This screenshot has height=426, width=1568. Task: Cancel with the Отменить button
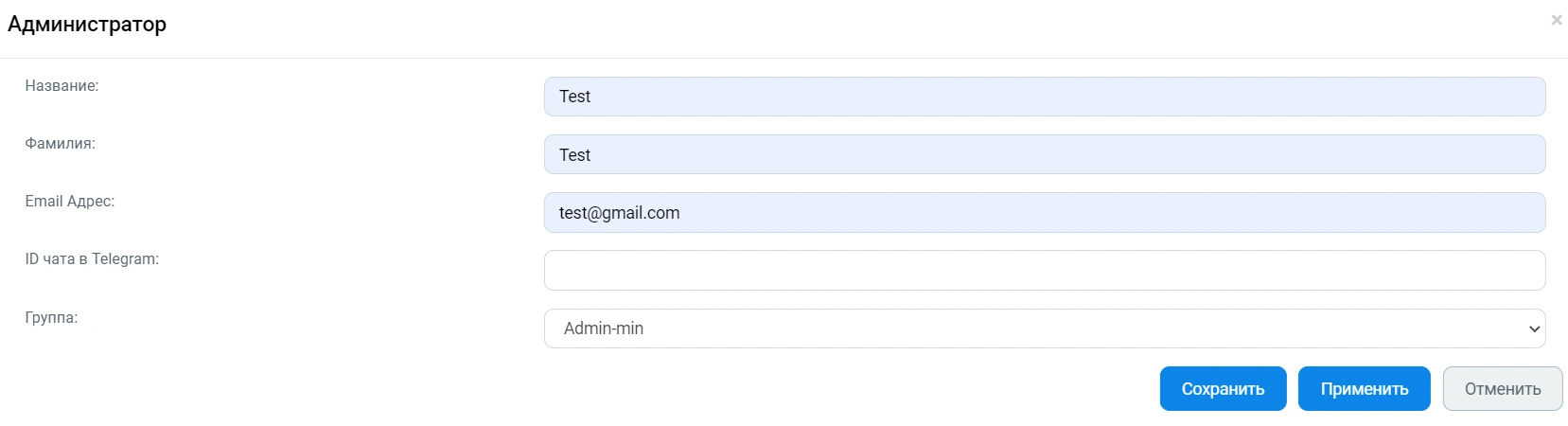pyautogui.click(x=1502, y=389)
